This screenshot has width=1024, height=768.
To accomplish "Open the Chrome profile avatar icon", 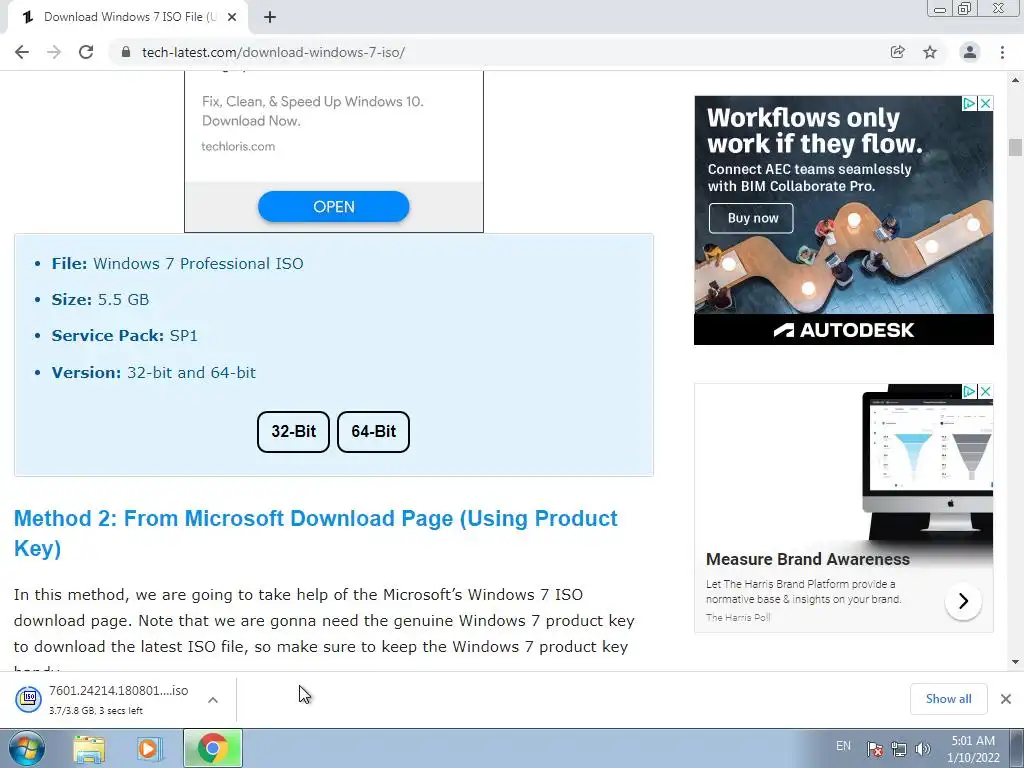I will (x=970, y=52).
